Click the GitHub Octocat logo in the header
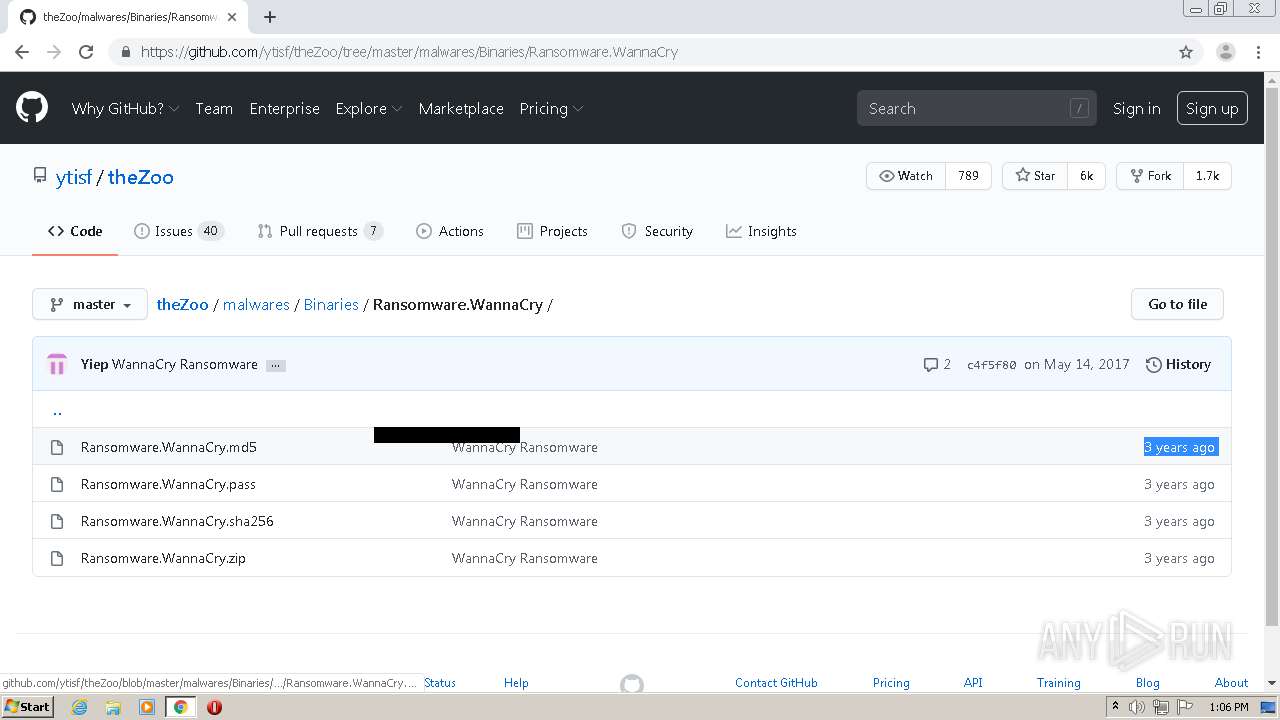This screenshot has width=1280, height=720. [32, 108]
